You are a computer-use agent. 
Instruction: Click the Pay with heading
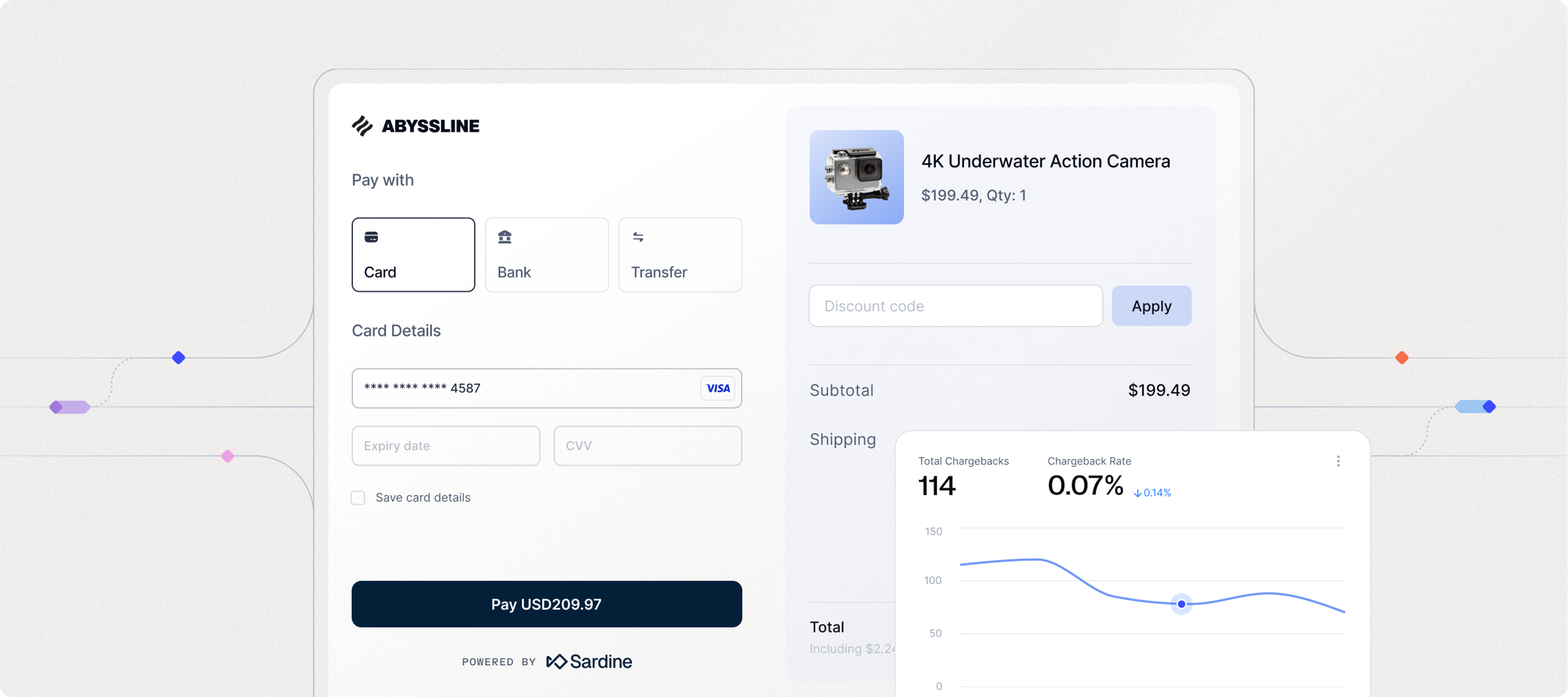click(383, 180)
